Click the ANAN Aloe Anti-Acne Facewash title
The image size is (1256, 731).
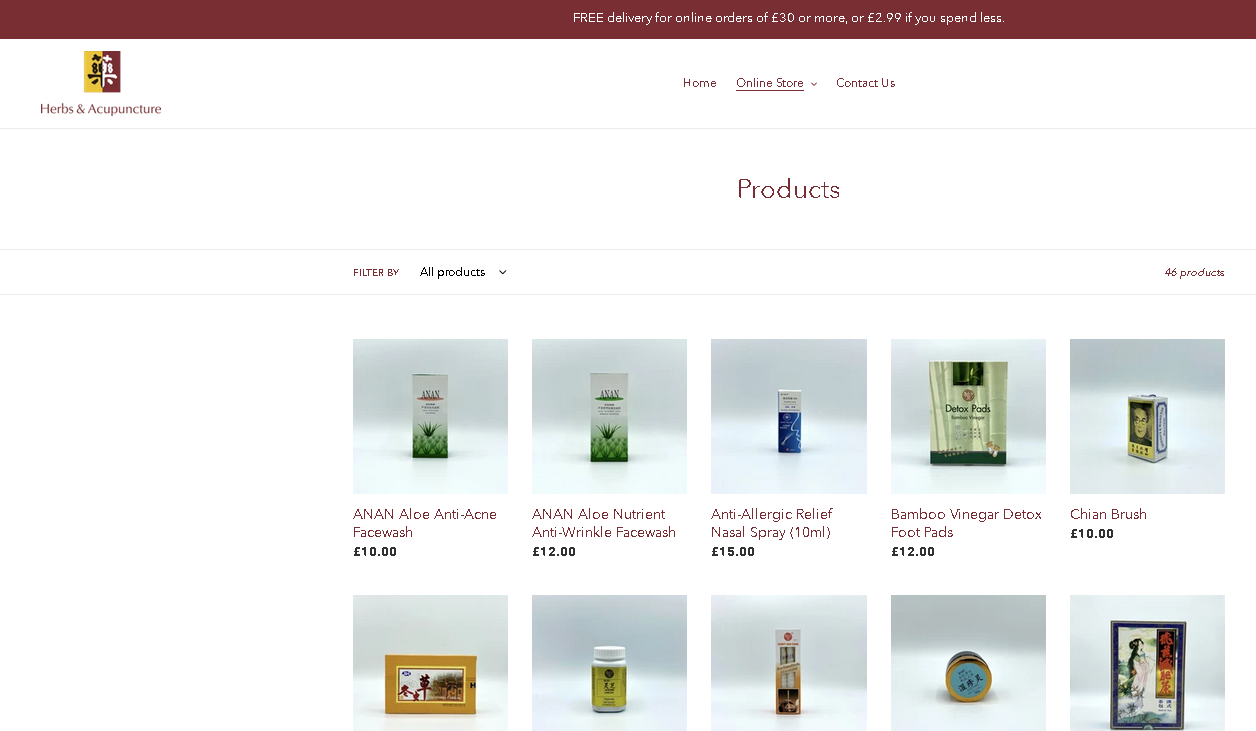pos(425,523)
